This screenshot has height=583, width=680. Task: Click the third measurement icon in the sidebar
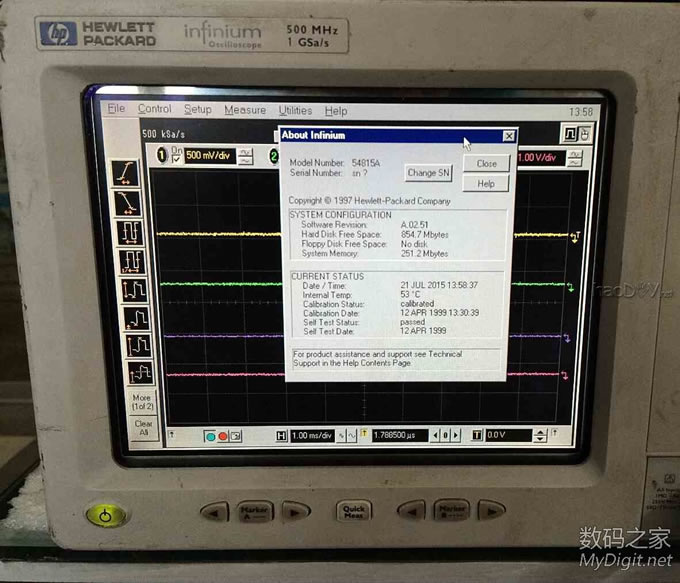point(128,232)
